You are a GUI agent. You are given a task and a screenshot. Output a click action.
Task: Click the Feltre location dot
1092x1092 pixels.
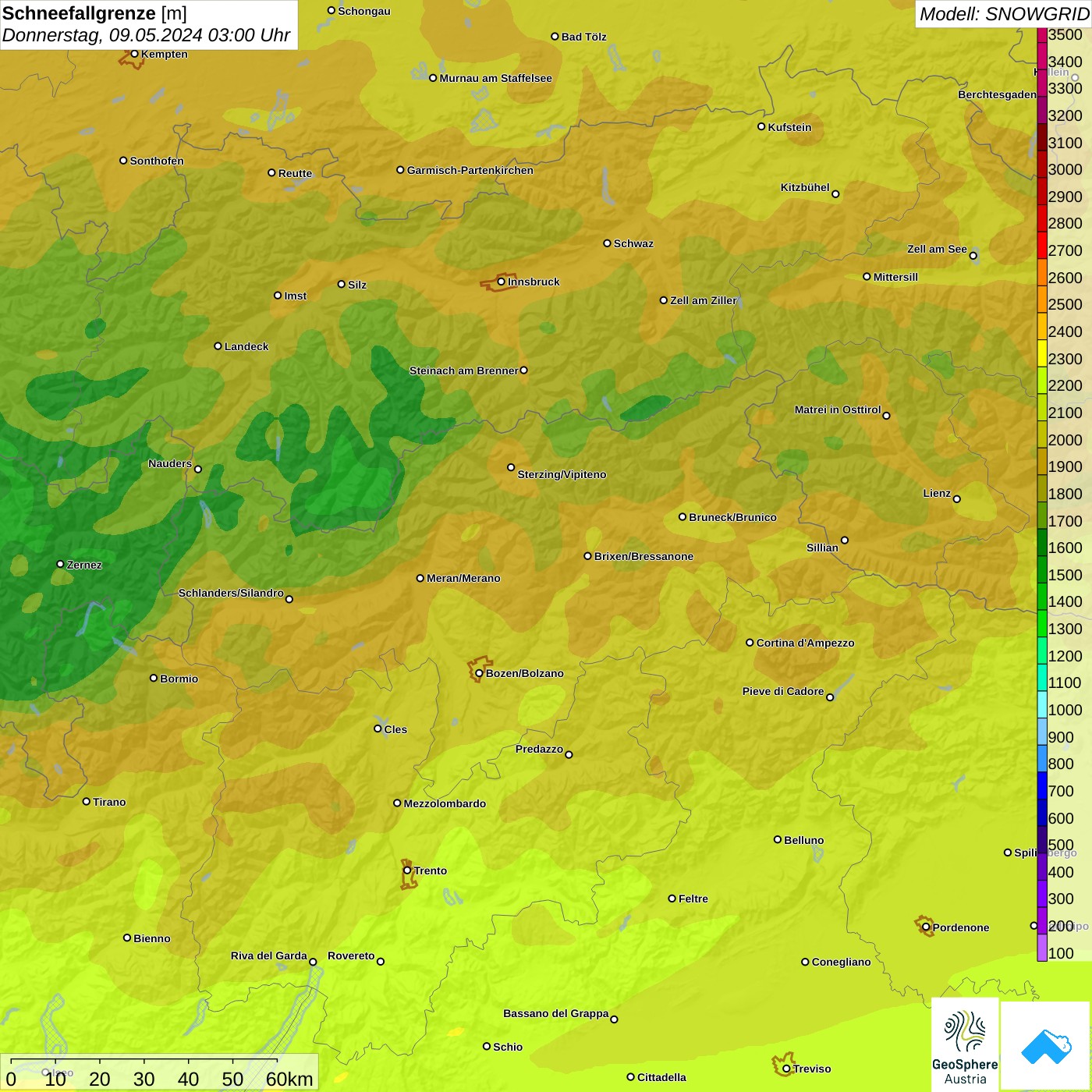(x=672, y=899)
